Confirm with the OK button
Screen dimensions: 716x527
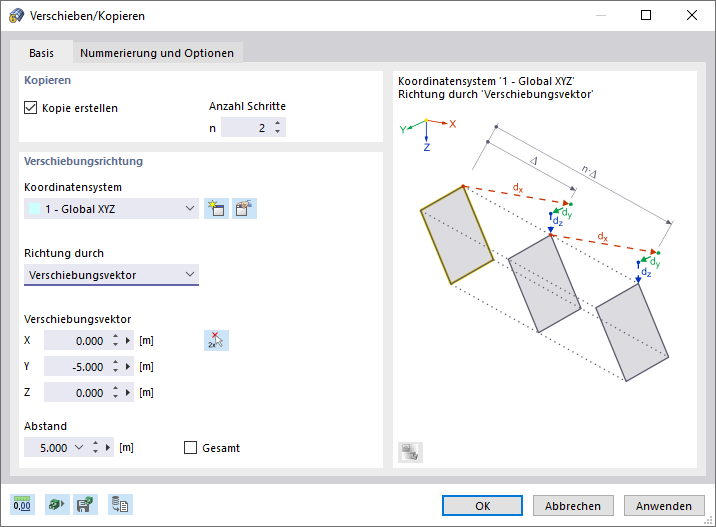[x=482, y=506]
